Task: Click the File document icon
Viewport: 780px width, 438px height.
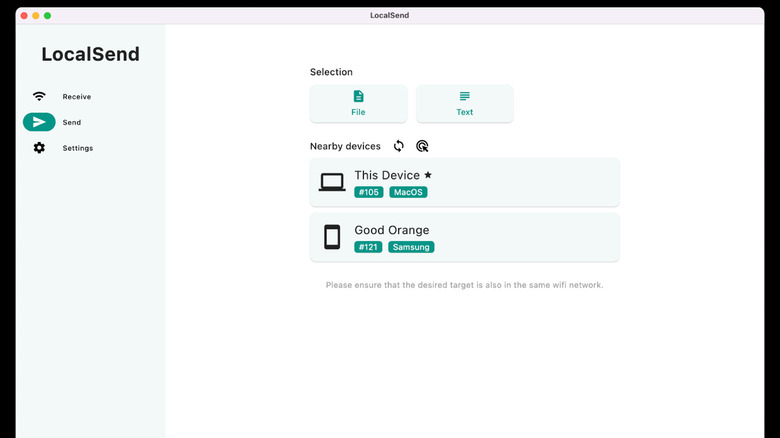Action: coord(358,96)
